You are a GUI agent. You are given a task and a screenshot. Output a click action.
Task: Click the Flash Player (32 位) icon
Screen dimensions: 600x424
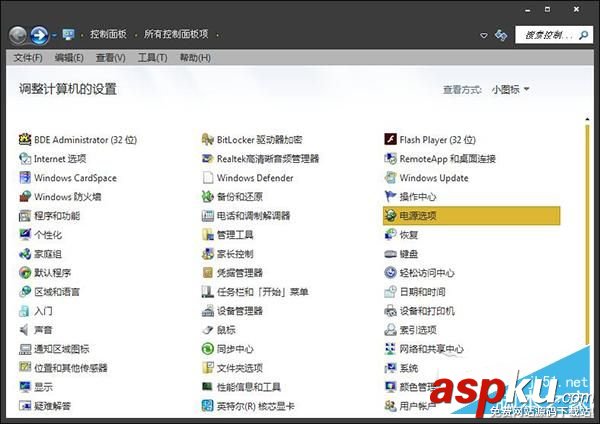click(x=390, y=139)
